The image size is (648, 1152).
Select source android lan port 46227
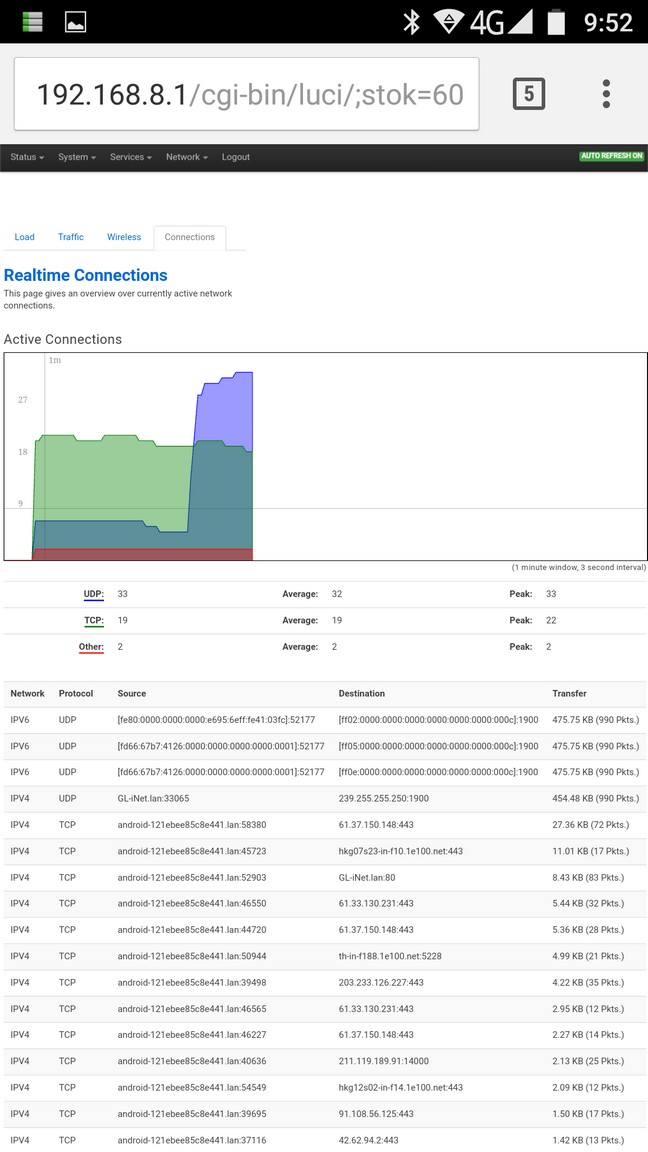coord(192,1035)
